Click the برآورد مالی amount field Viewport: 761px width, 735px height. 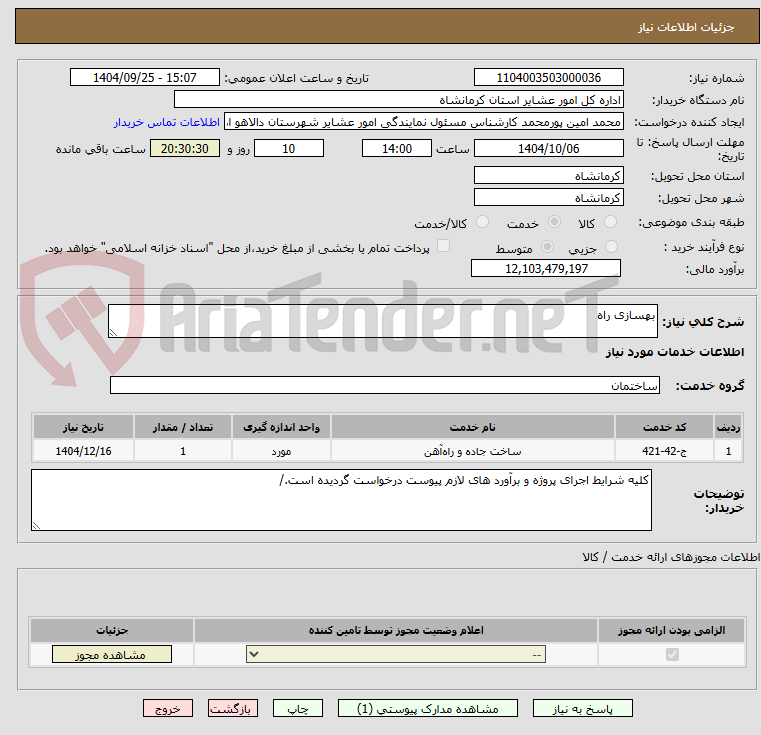click(x=546, y=268)
